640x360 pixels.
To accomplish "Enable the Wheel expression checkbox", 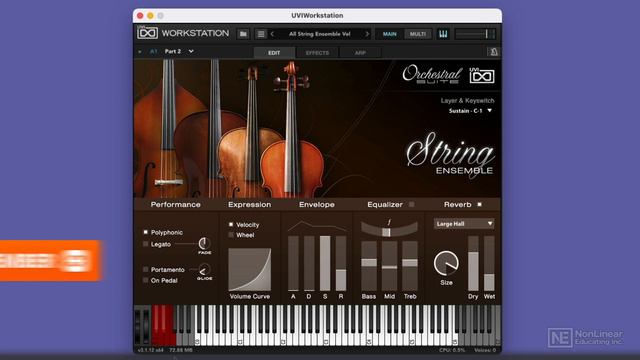I will tap(231, 235).
